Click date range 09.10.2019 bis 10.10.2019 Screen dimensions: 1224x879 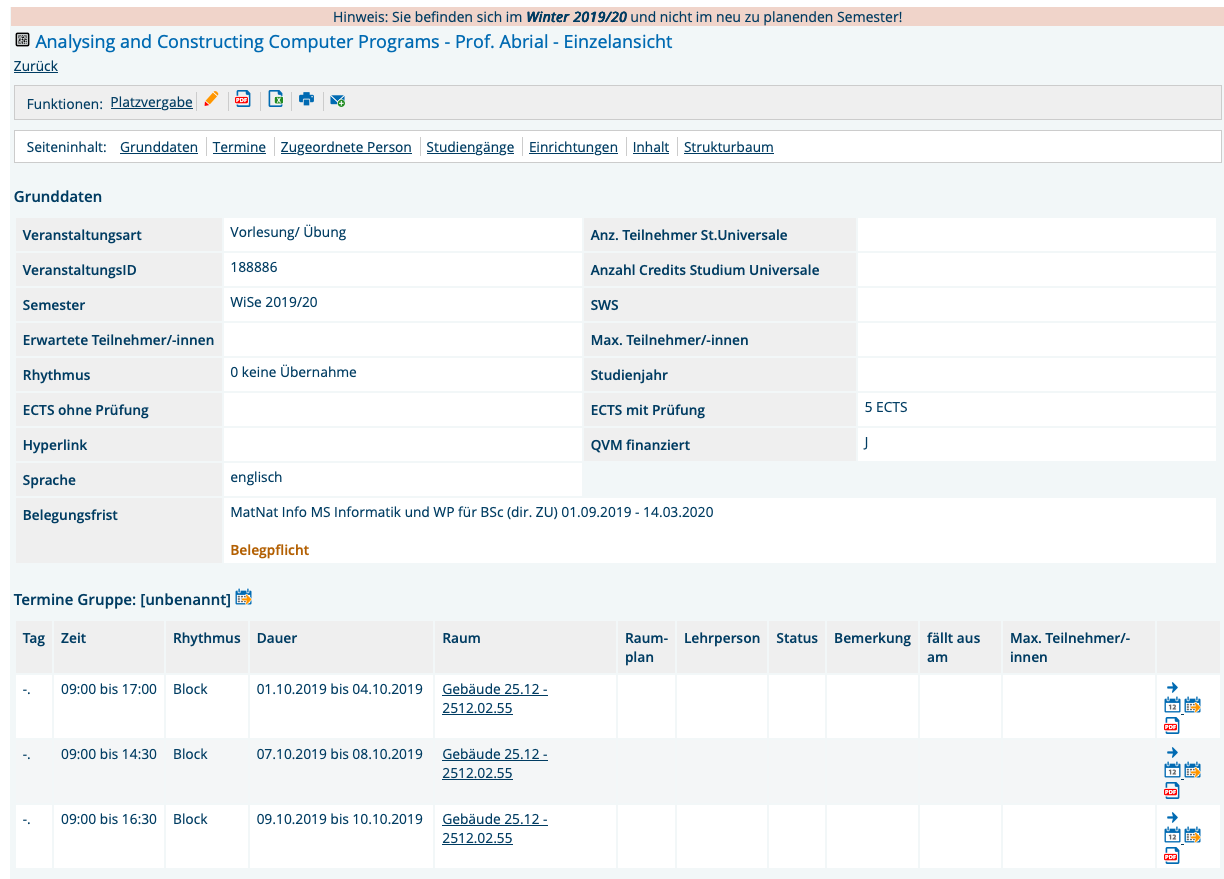(x=340, y=819)
